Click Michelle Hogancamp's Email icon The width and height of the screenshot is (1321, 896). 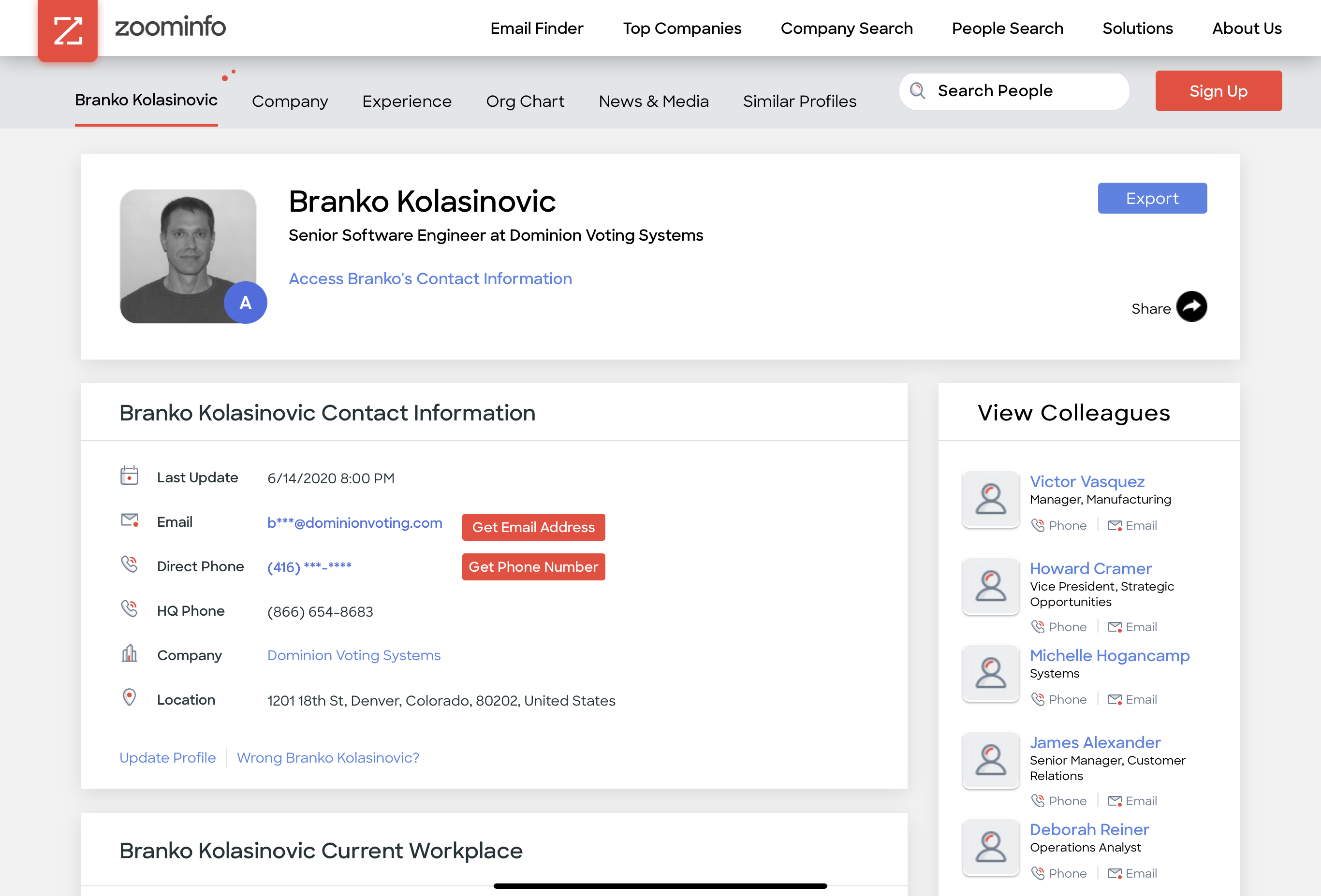pos(1115,700)
